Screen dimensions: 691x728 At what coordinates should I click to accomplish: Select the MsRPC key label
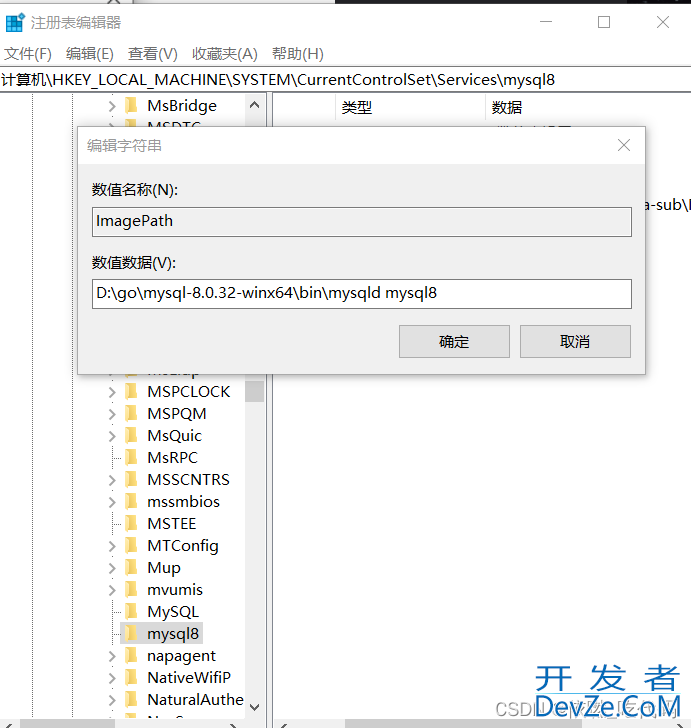pyautogui.click(x=173, y=458)
